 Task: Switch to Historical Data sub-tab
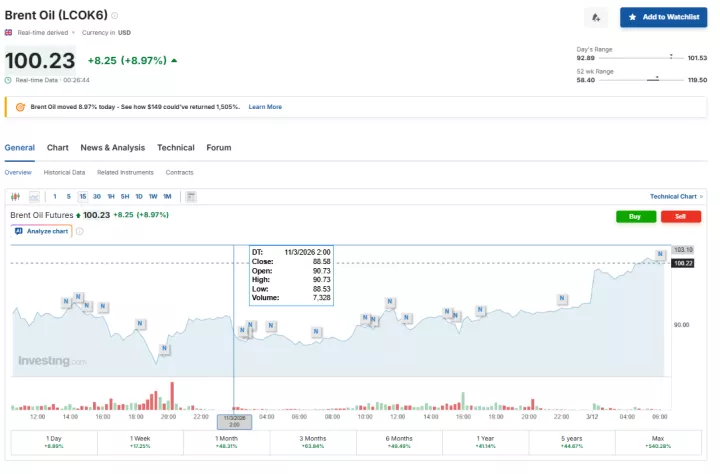[64, 172]
